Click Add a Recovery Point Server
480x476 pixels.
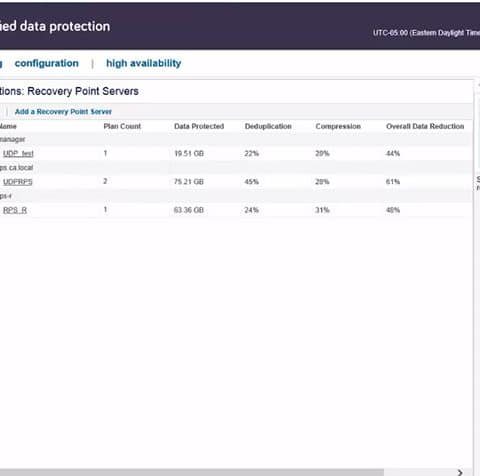63,112
